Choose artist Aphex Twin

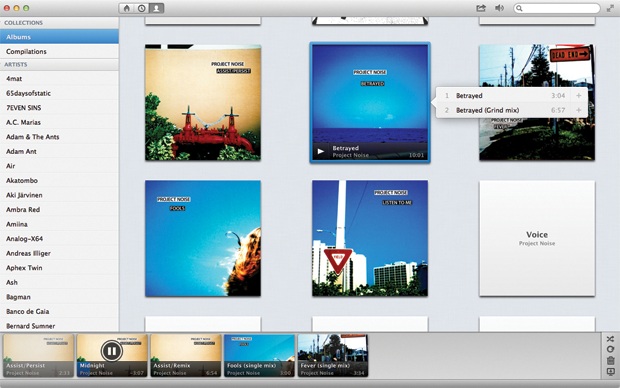pos(59,268)
